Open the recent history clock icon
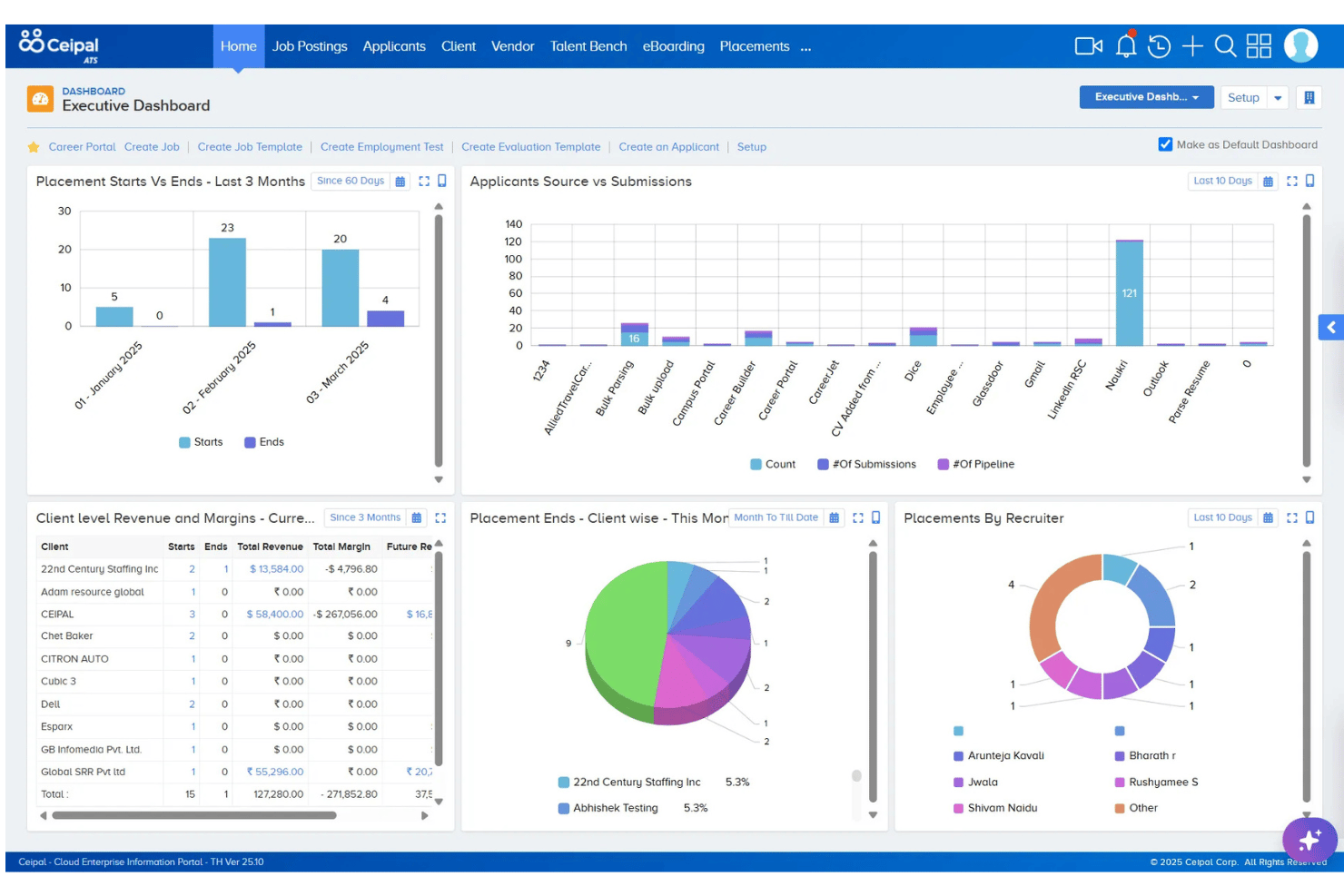Image resolution: width=1344 pixels, height=896 pixels. 1159,46
